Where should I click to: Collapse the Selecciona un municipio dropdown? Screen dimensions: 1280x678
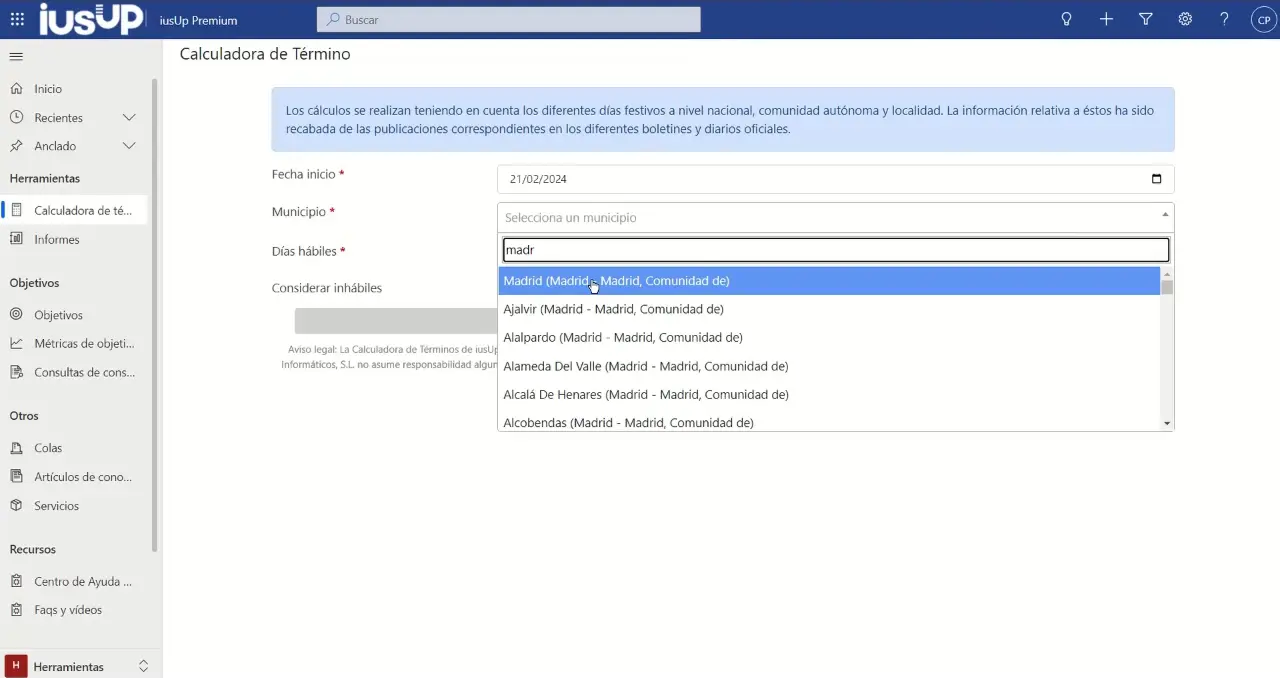coord(1164,217)
